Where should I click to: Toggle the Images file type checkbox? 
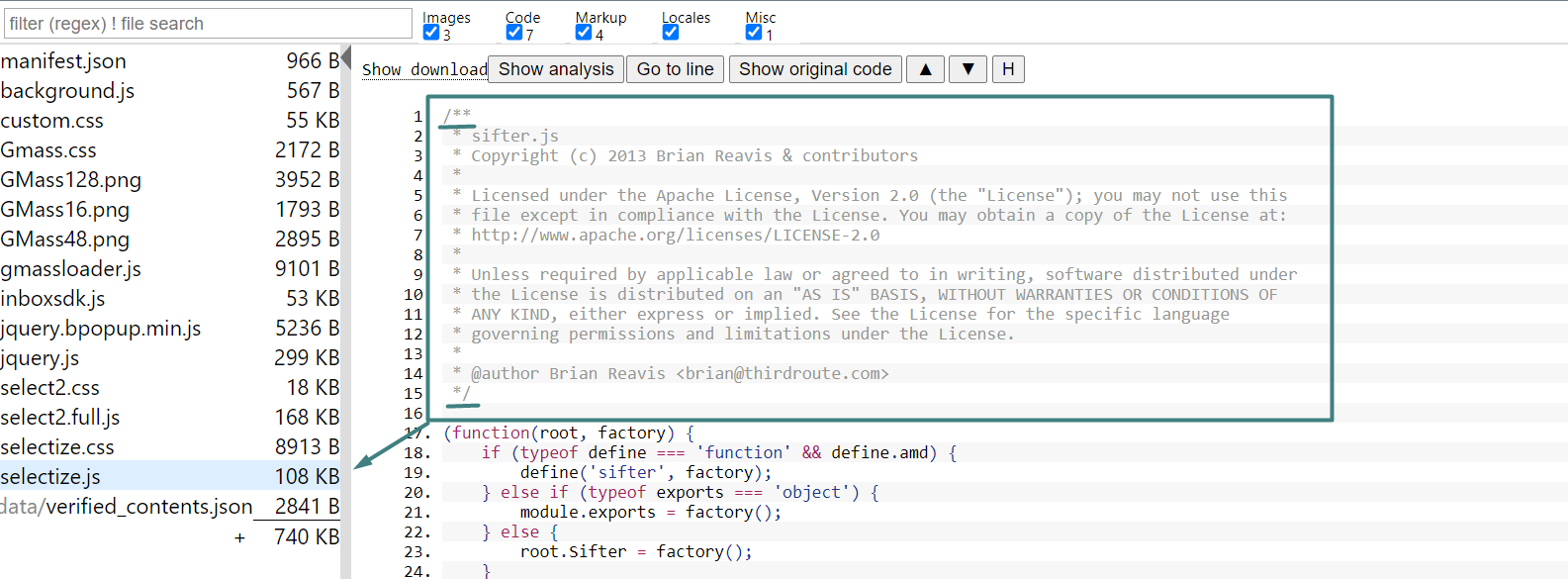[431, 33]
